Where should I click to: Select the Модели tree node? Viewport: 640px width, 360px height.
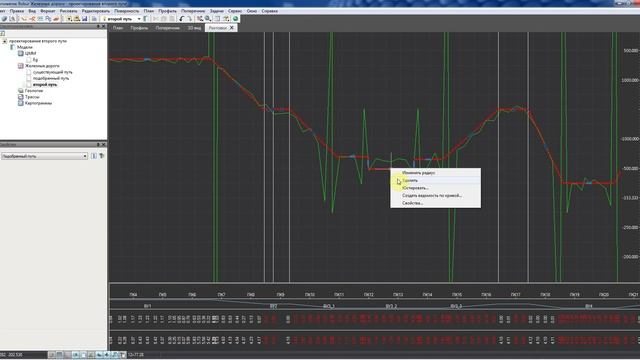tap(24, 47)
